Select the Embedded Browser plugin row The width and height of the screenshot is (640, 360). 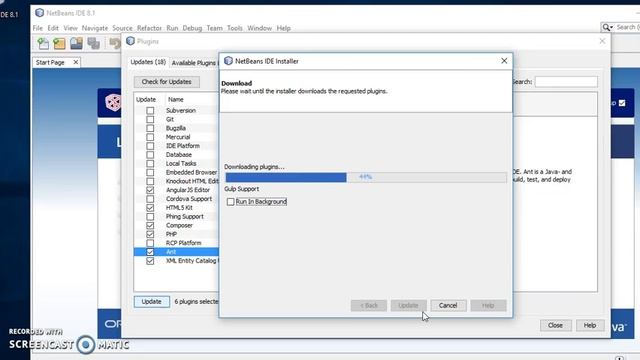tap(176, 172)
